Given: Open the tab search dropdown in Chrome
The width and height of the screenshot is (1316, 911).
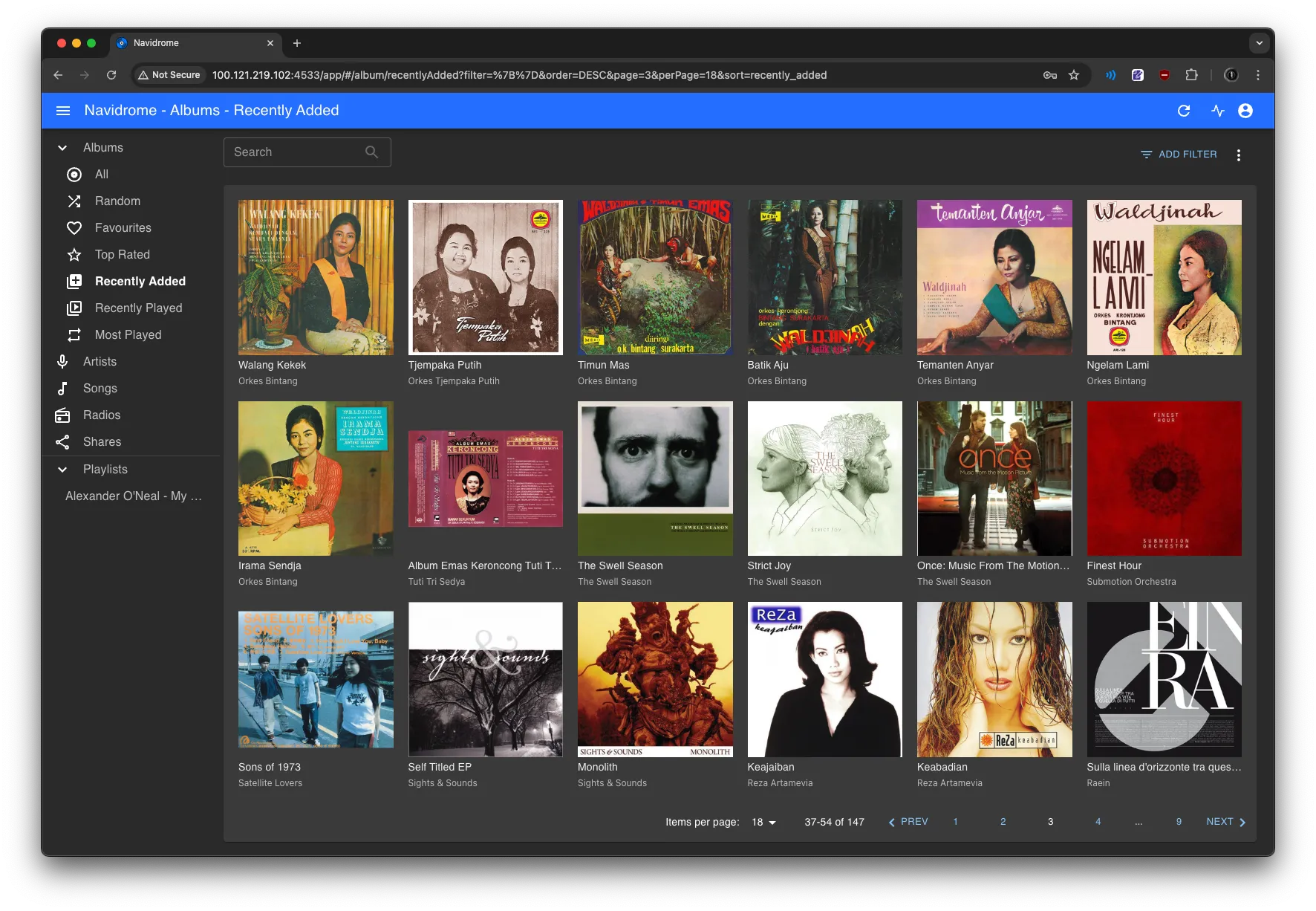Looking at the screenshot, I should click(x=1259, y=43).
